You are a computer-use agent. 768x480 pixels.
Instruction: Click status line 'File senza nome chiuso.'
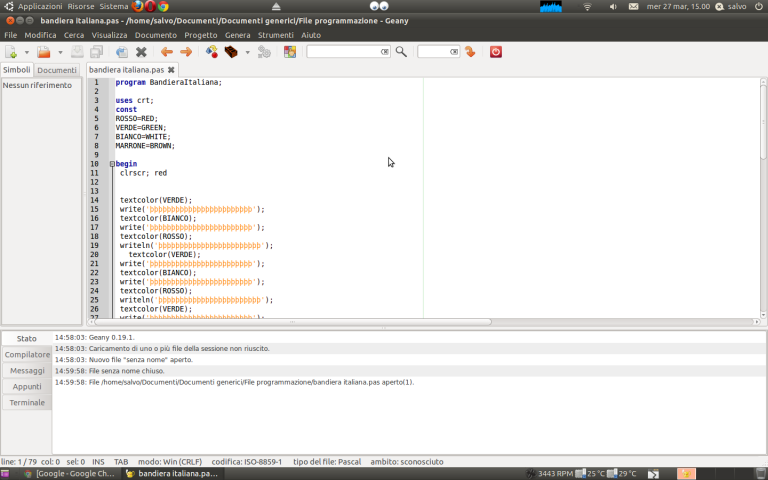126,371
